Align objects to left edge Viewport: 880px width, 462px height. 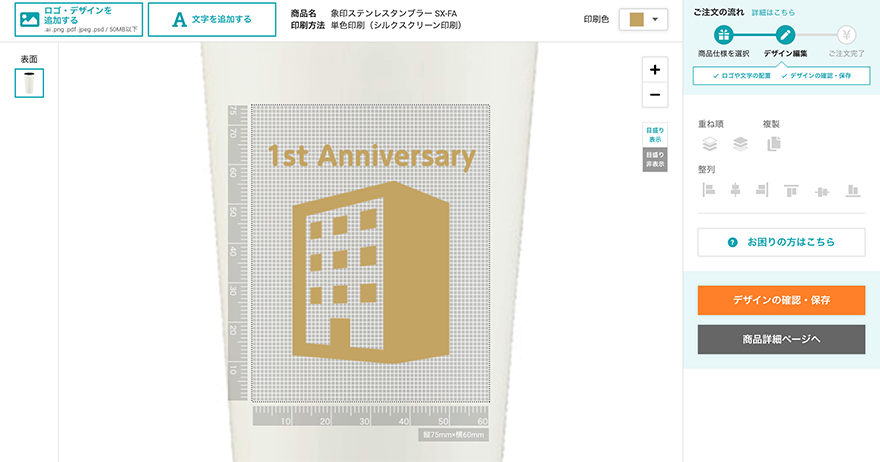point(709,190)
